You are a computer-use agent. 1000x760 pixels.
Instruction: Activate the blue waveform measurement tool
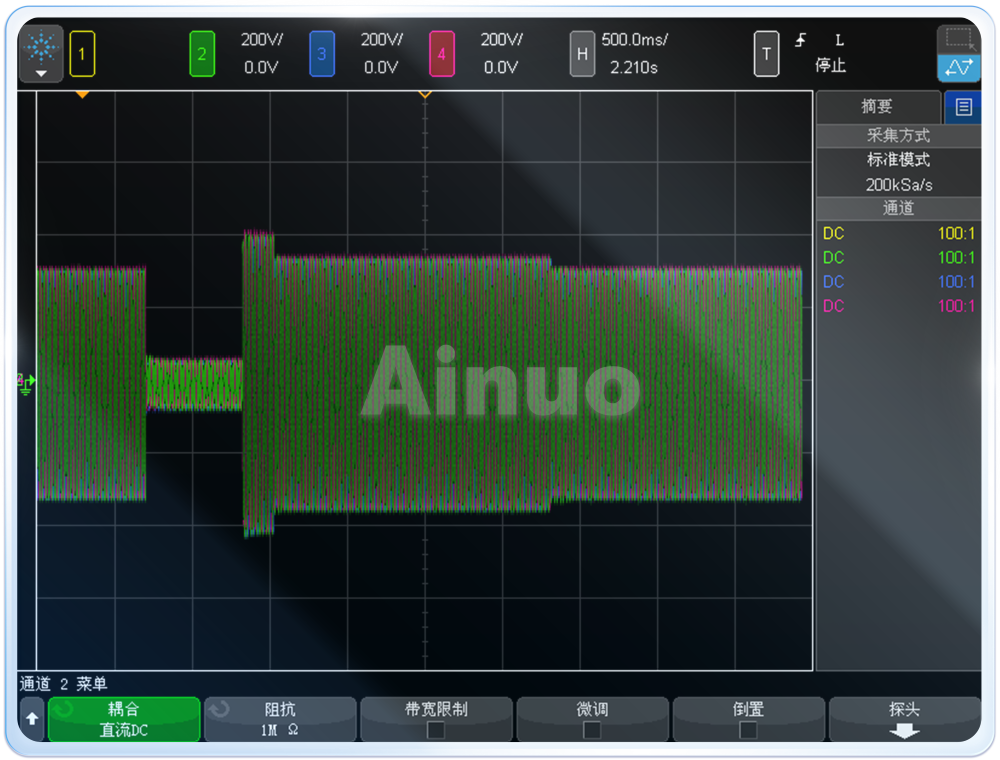(959, 68)
